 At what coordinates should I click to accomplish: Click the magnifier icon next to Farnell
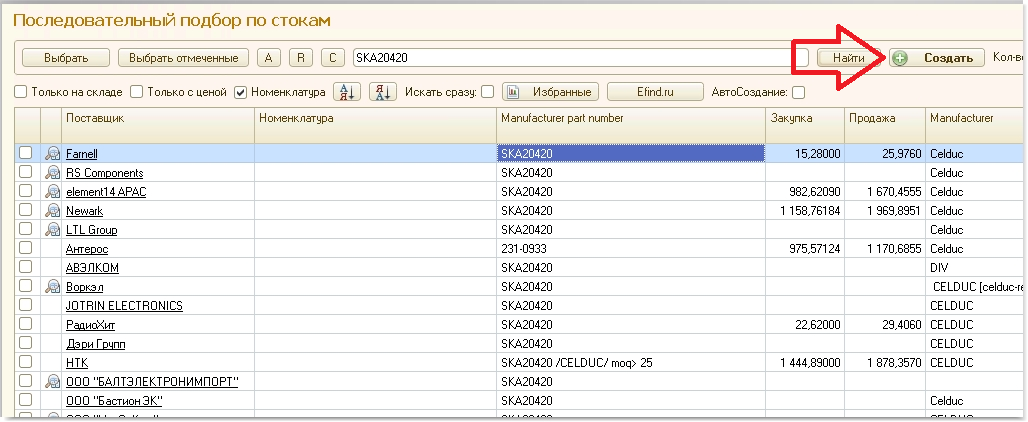[52, 154]
